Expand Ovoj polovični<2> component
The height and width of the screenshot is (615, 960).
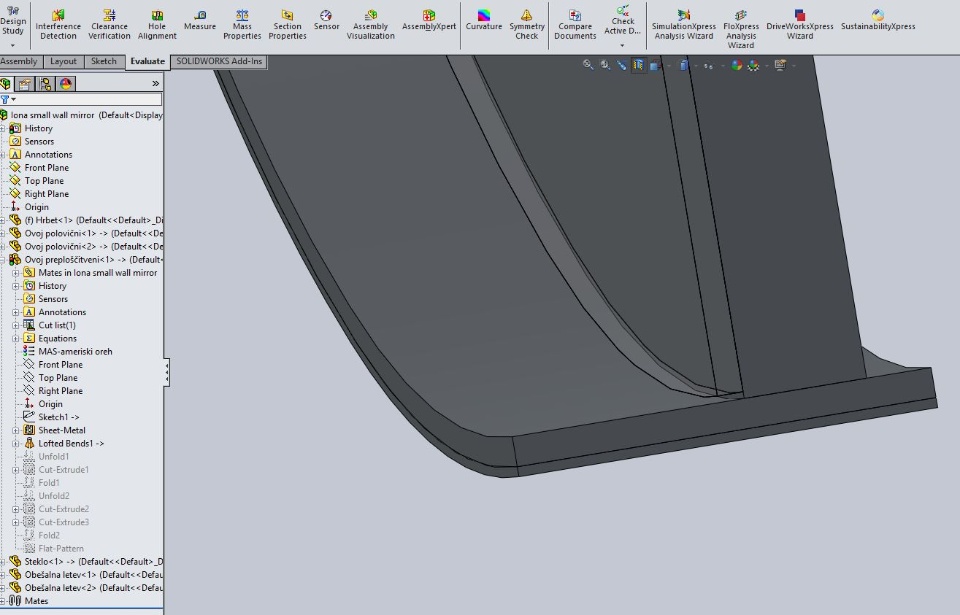coord(2,246)
